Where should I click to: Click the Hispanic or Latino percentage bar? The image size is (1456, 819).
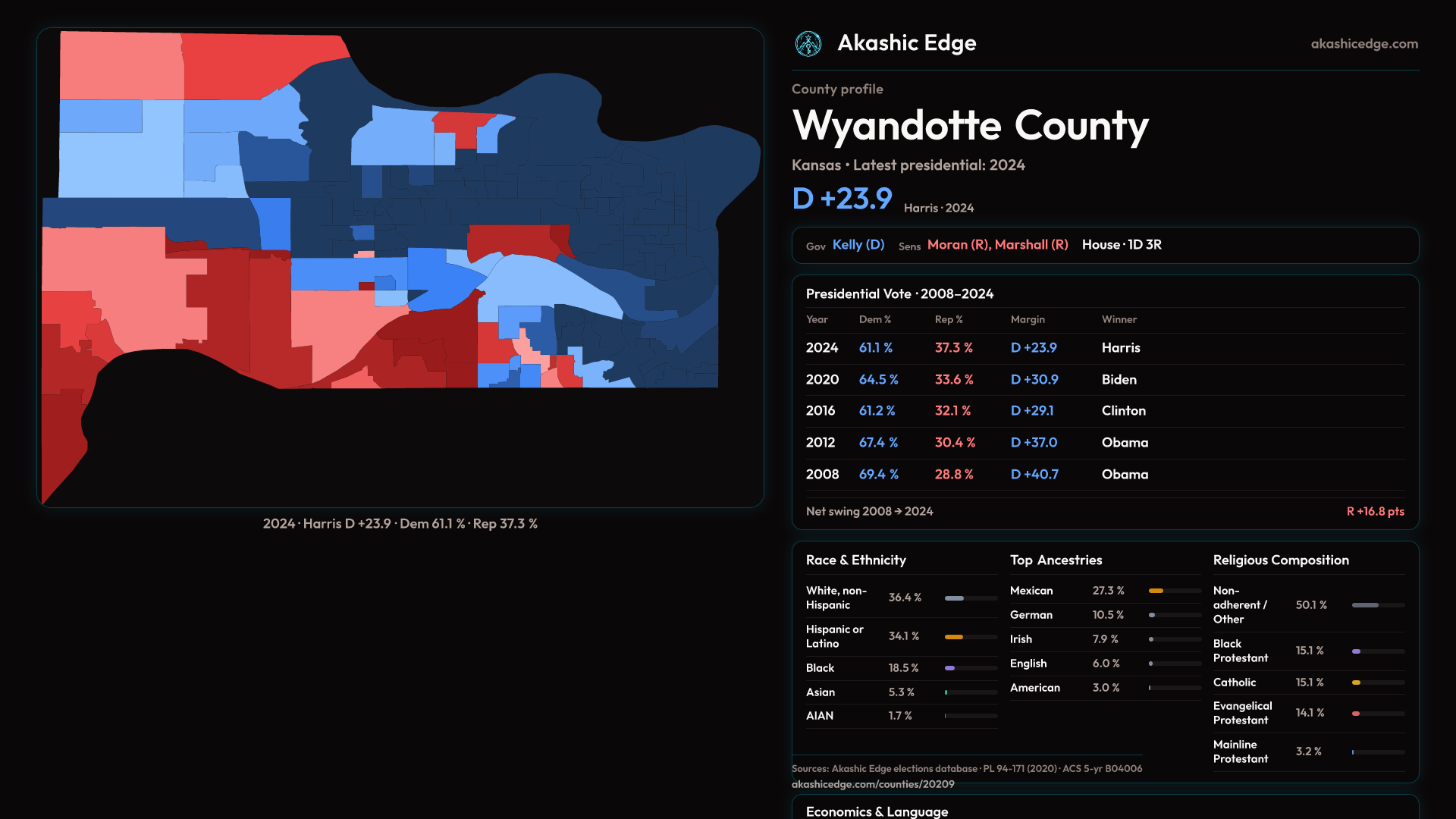point(954,637)
